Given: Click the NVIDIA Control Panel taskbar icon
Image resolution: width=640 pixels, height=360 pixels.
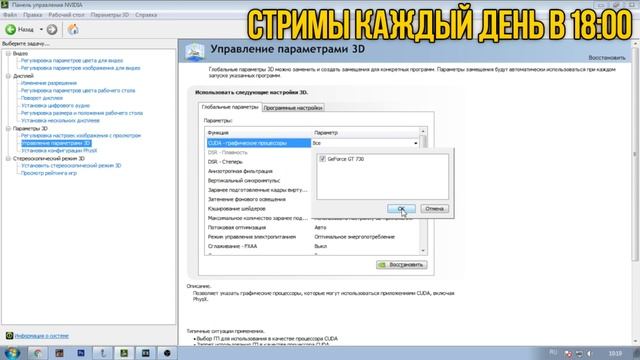Looking at the screenshot, I should pos(124,353).
